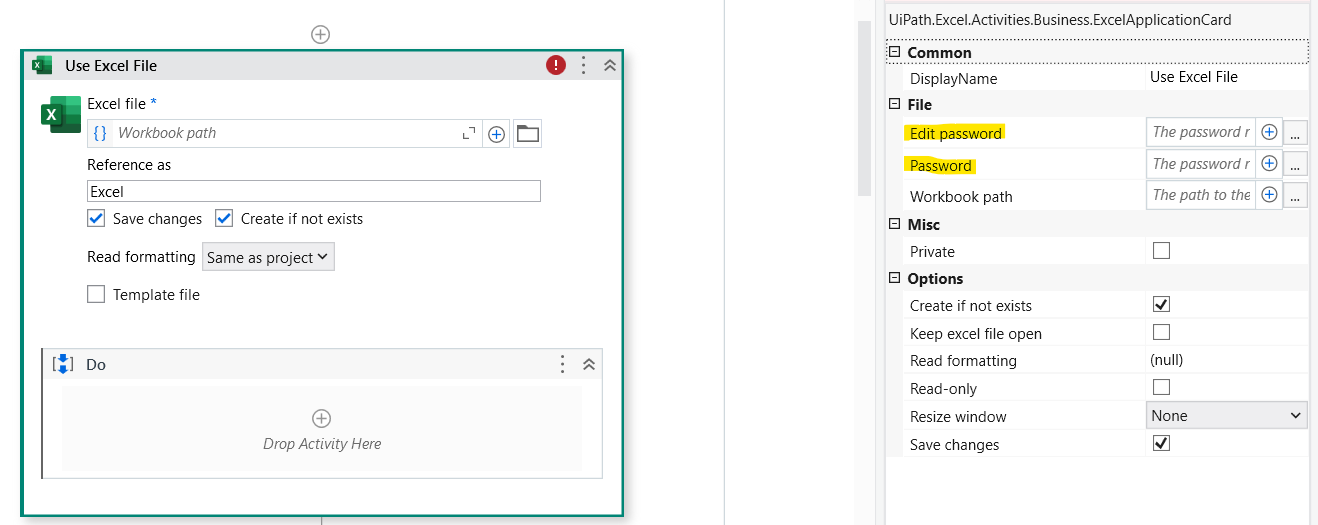Uncheck Save changes in the activity card
Viewport: 1318px width, 525px height.
click(x=96, y=218)
